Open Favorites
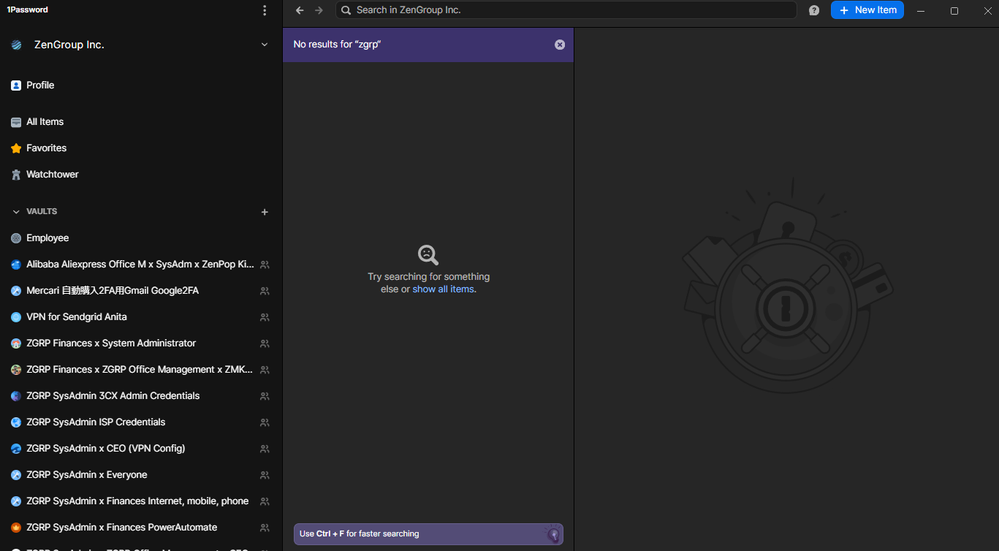Image resolution: width=999 pixels, height=551 pixels. tap(46, 148)
